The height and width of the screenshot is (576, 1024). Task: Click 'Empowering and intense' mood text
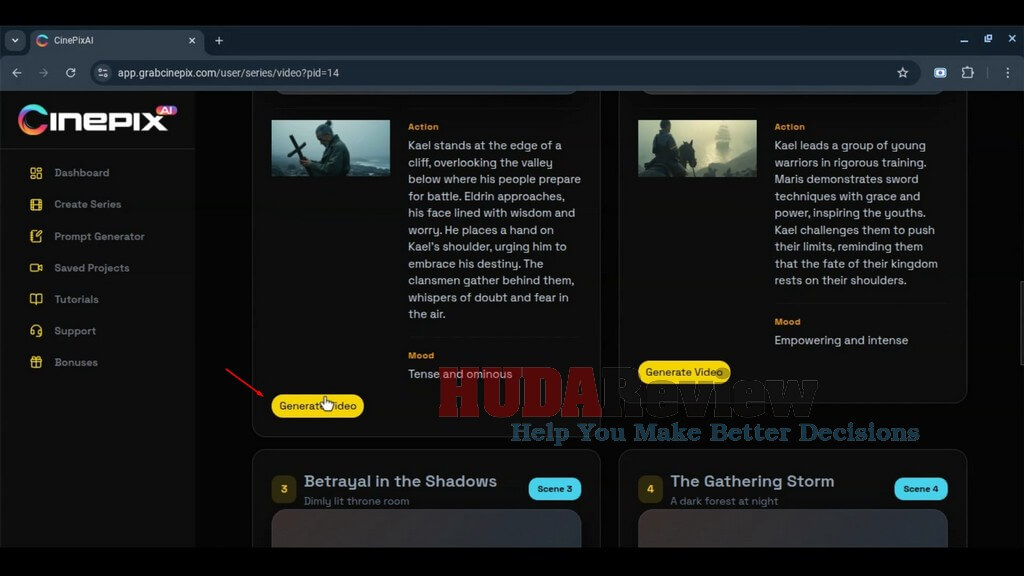pyautogui.click(x=841, y=340)
